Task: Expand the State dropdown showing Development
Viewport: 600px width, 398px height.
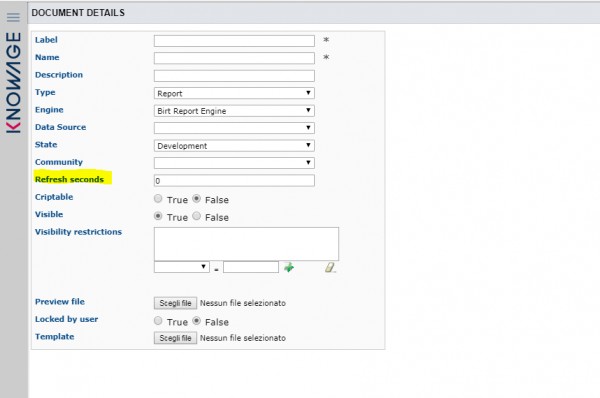Action: [x=234, y=145]
